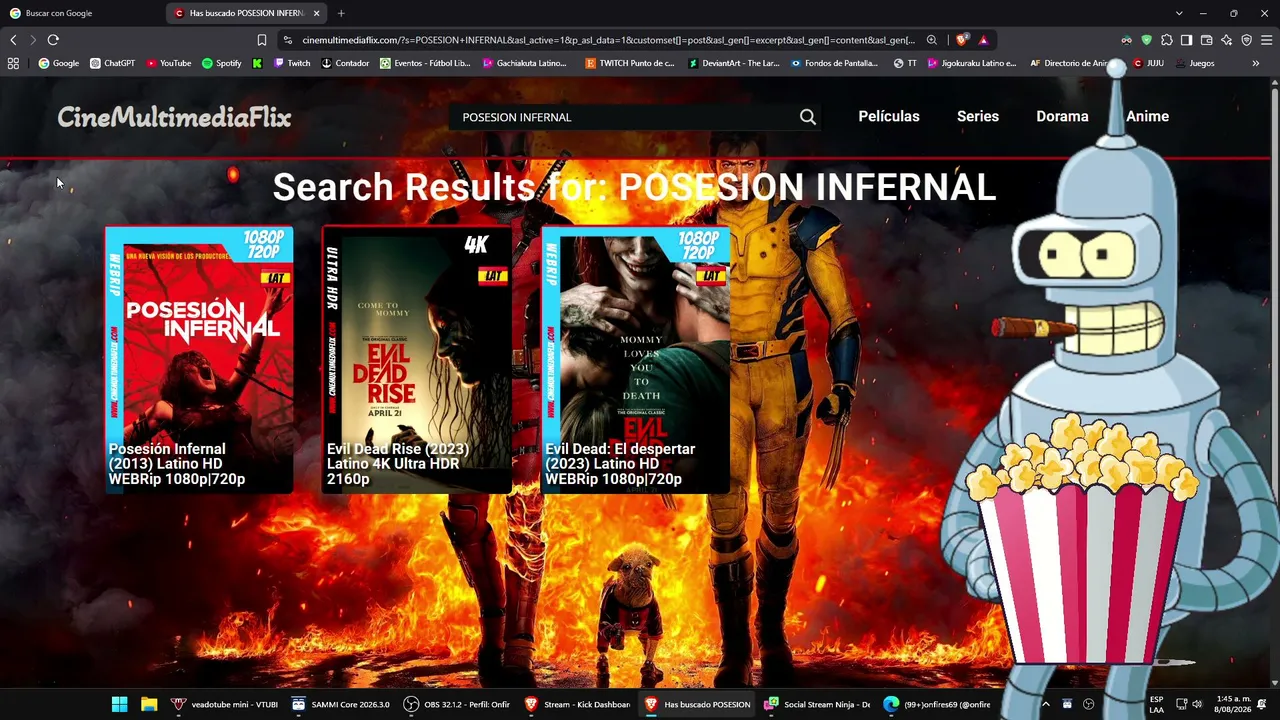Toggle the browser sidebar panel icon

[x=1186, y=40]
